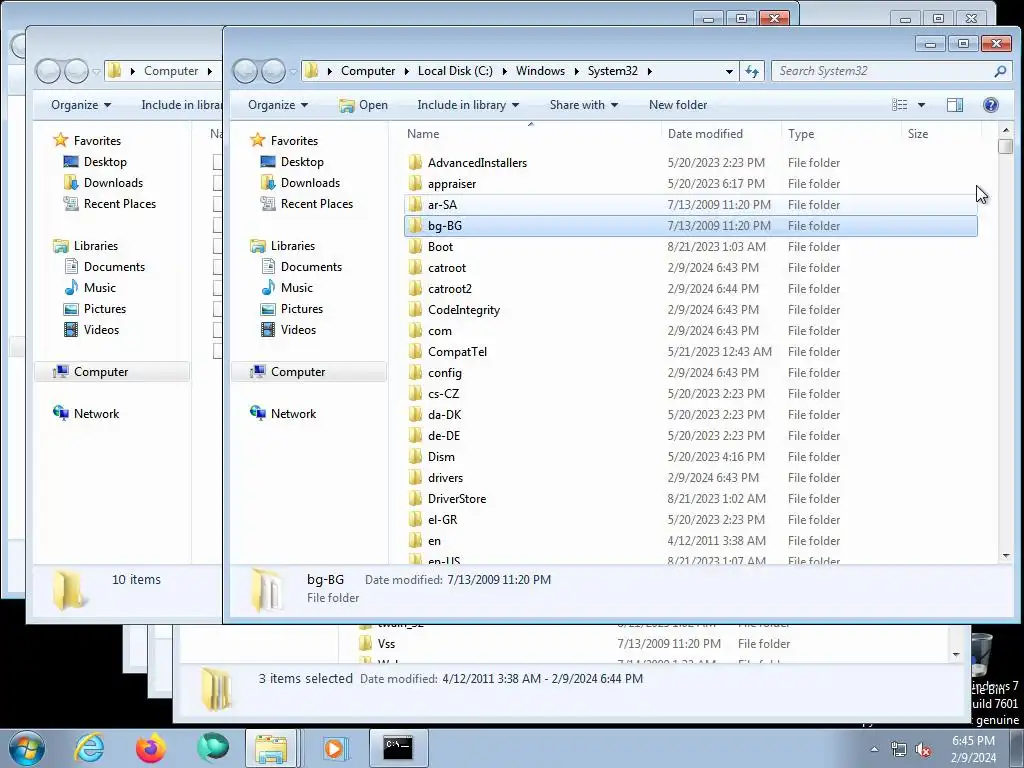Select the CompatTel folder row

coord(690,351)
